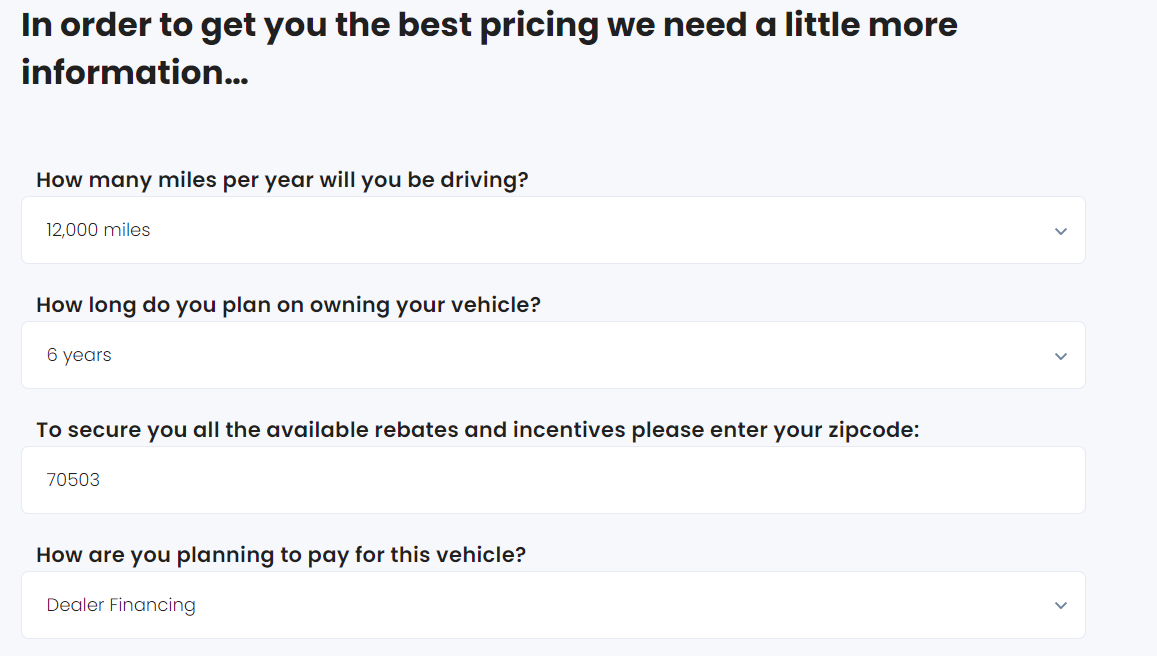
Task: Click the "How long do you plan" label
Action: coord(288,305)
